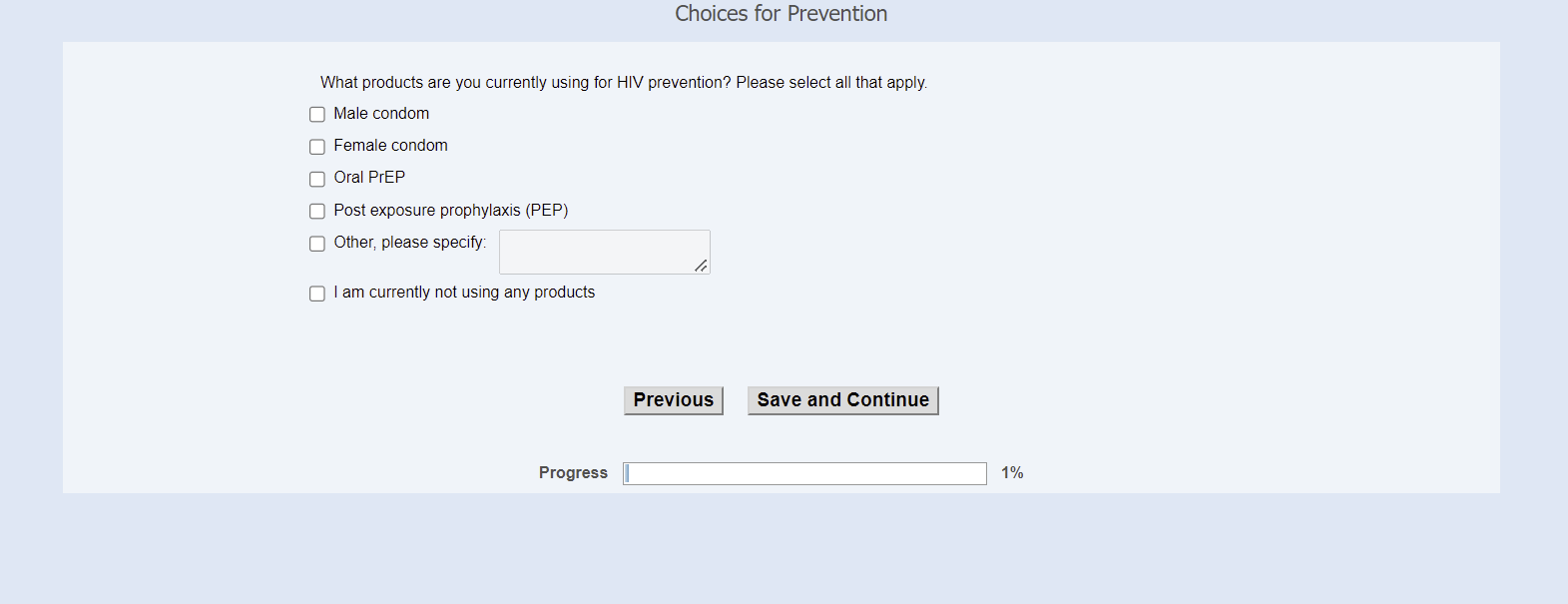This screenshot has height=604, width=1568.
Task: Check 'I am currently not using any products' box
Action: tap(317, 294)
